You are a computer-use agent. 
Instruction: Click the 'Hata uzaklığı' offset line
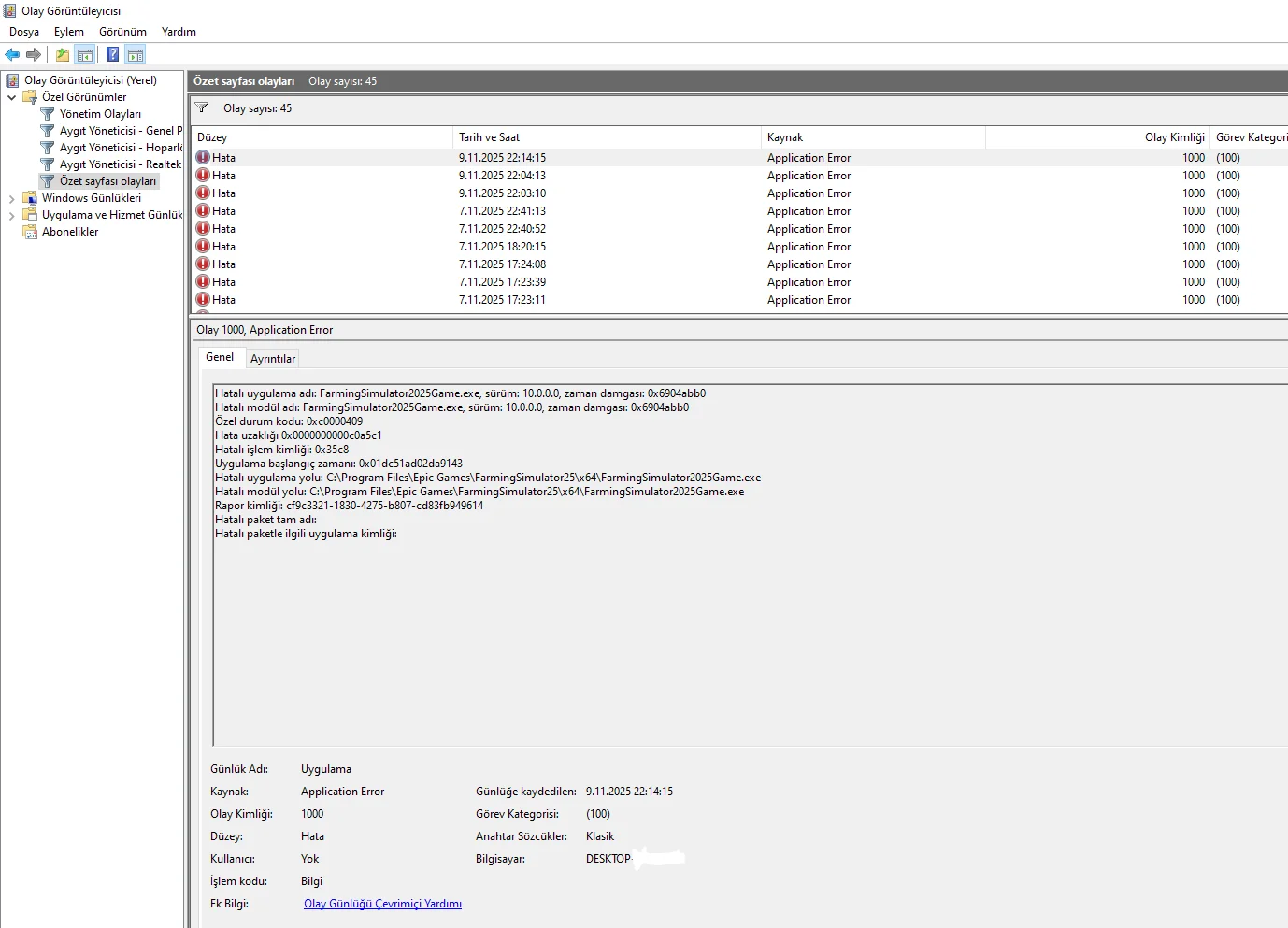tap(298, 435)
